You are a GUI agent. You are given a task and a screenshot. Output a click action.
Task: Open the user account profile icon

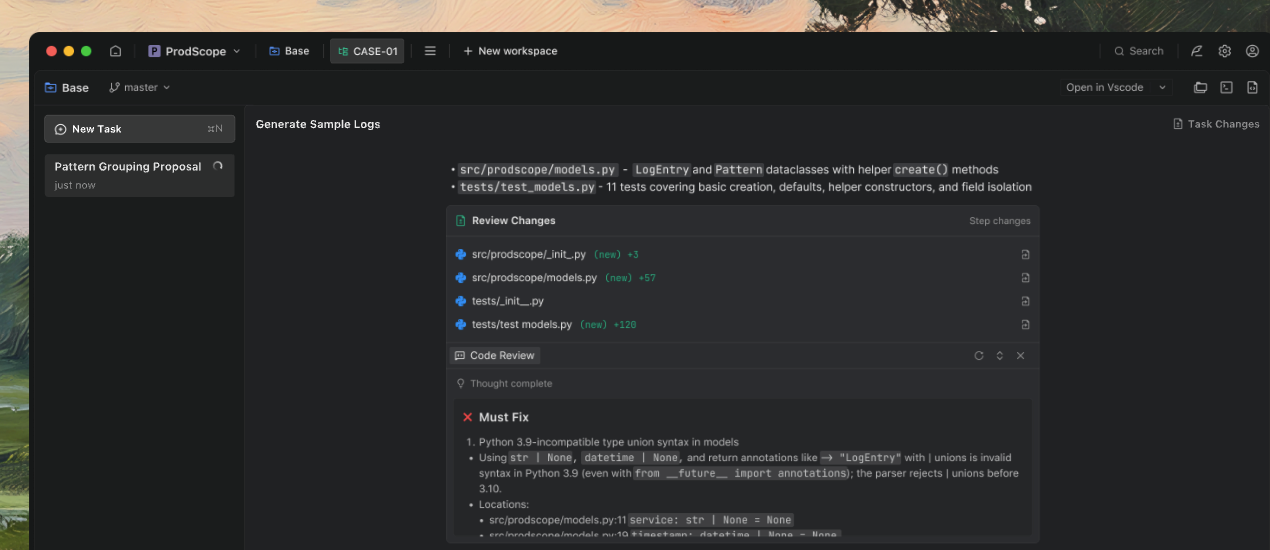tap(1252, 51)
